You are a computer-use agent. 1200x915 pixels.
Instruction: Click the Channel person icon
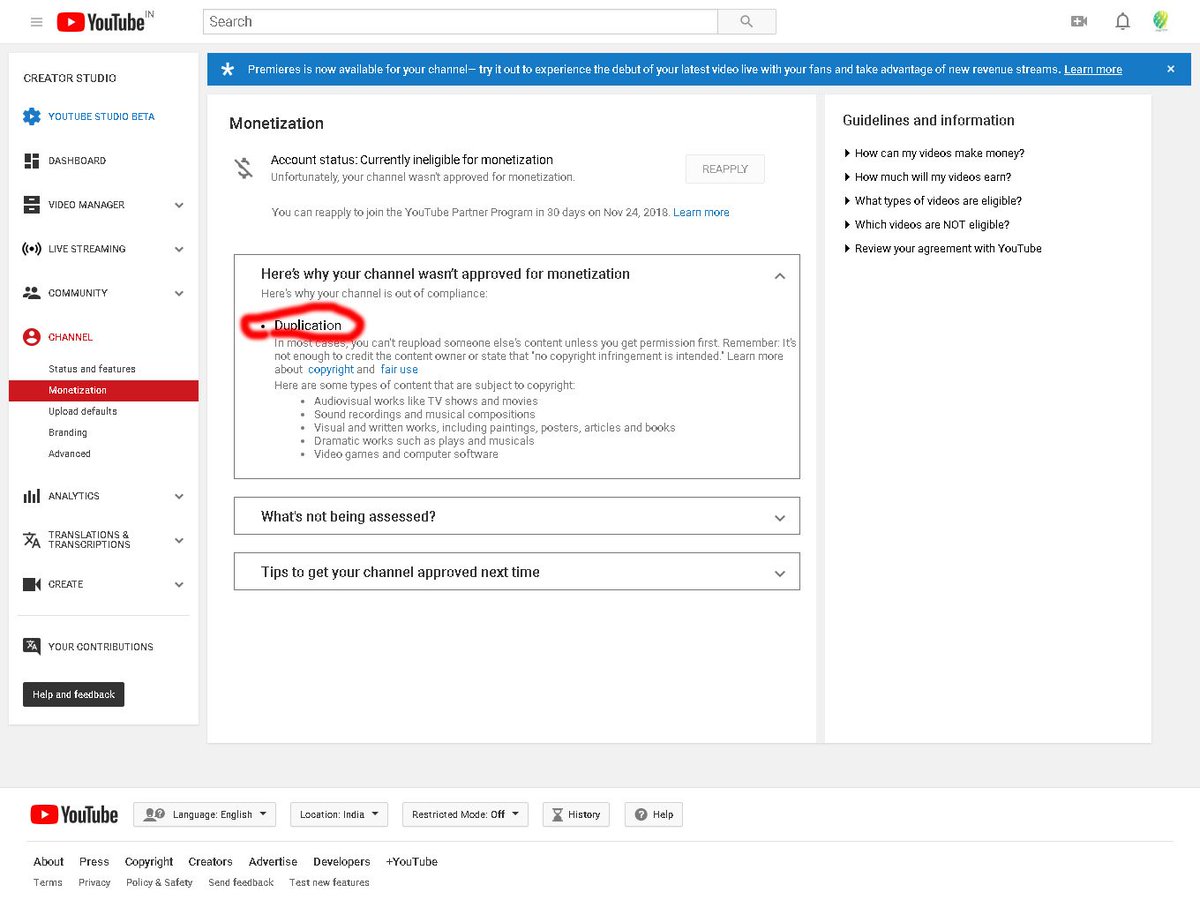[32, 337]
